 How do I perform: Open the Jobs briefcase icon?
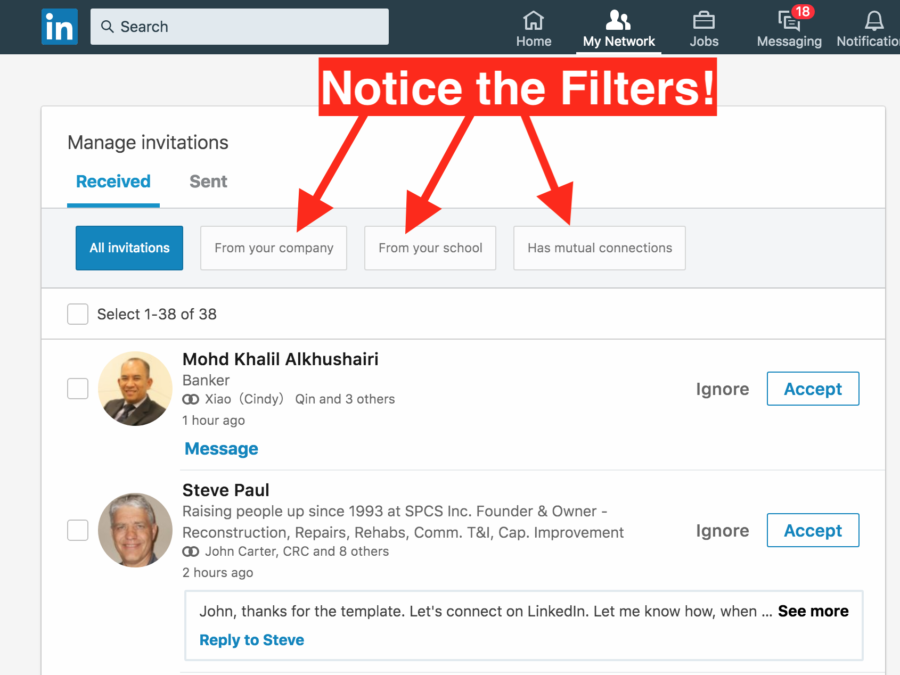tap(704, 21)
